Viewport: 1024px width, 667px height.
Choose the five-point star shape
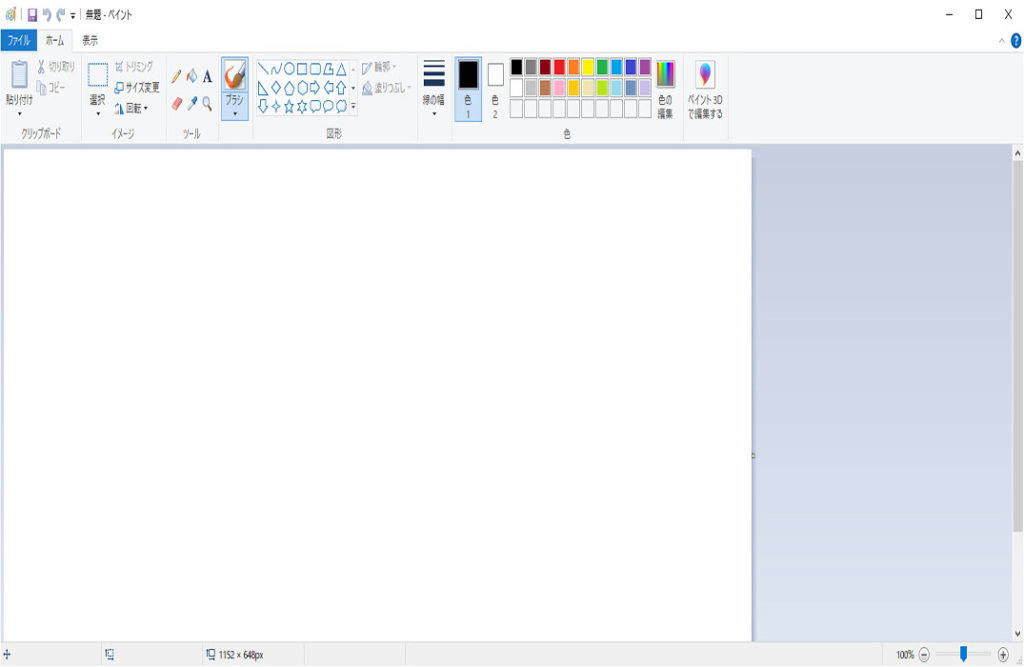coord(289,106)
